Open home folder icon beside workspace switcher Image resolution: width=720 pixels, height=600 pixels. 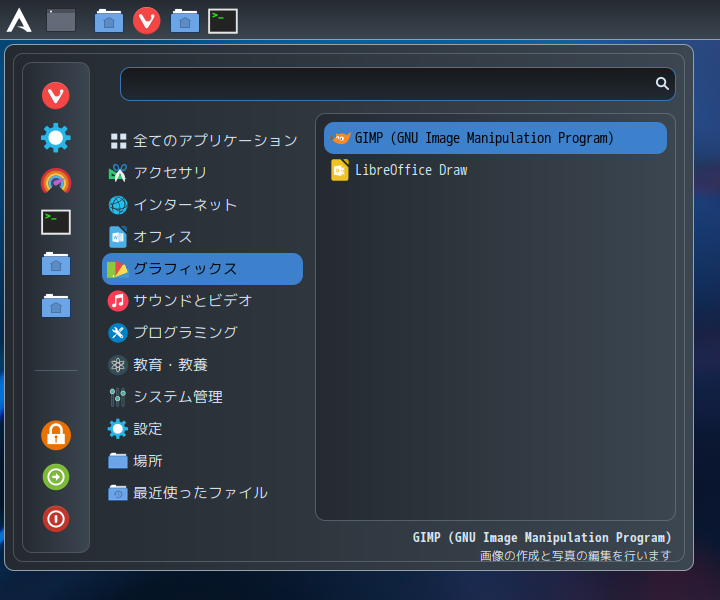pos(109,21)
